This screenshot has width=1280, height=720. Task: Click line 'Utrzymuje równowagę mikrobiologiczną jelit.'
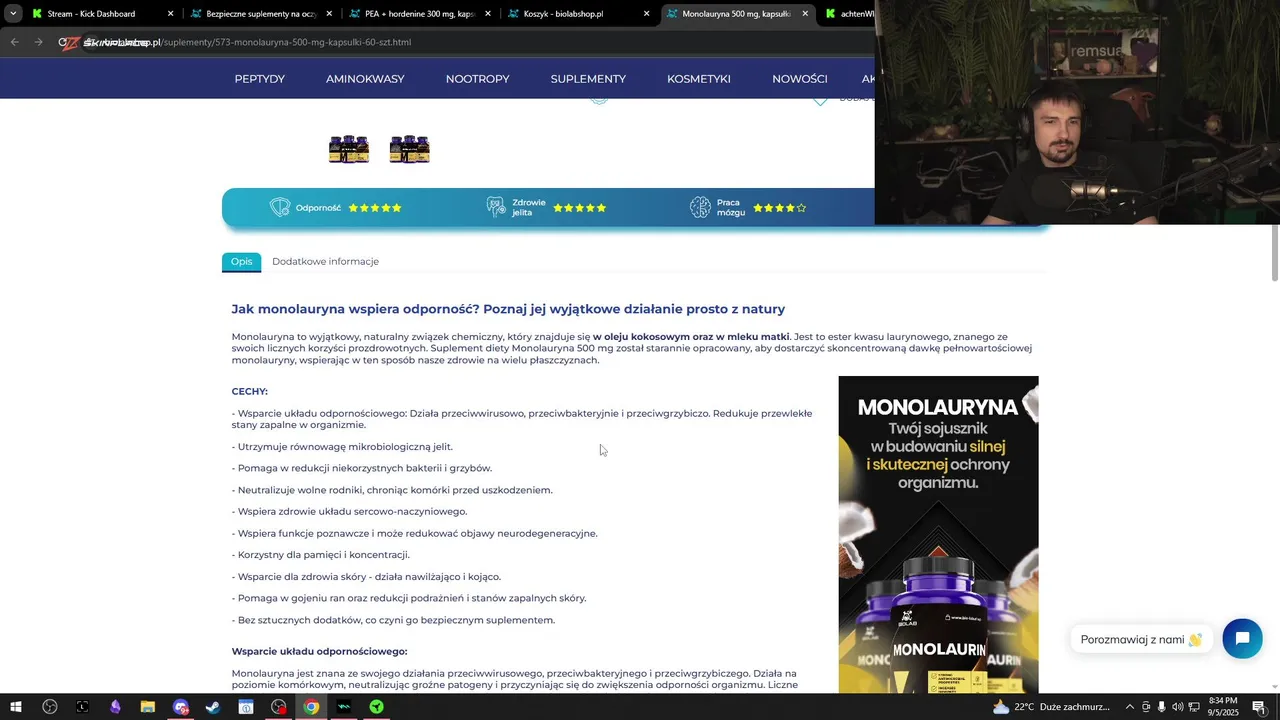342,447
